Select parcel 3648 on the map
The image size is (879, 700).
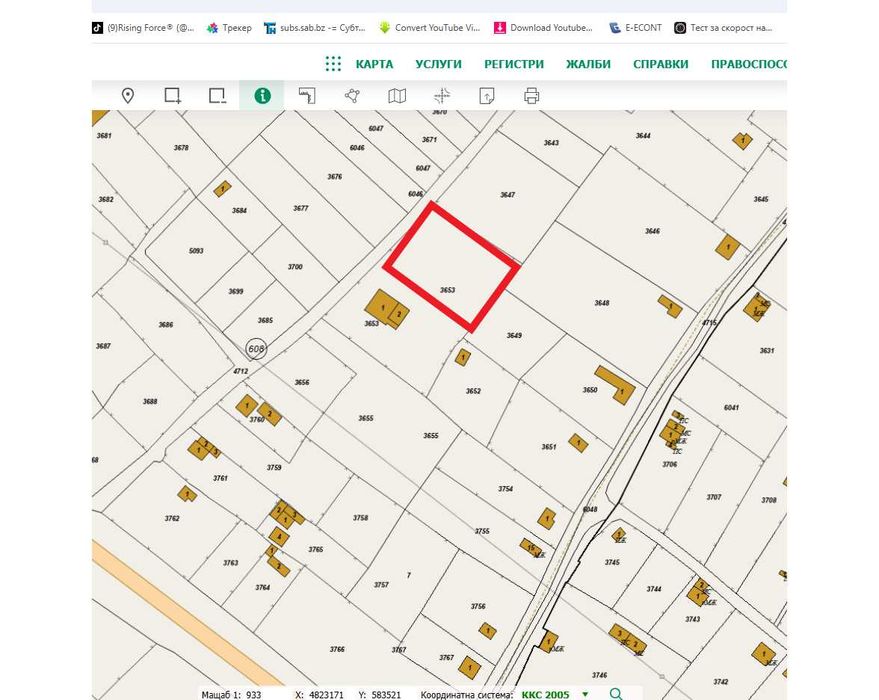[602, 303]
